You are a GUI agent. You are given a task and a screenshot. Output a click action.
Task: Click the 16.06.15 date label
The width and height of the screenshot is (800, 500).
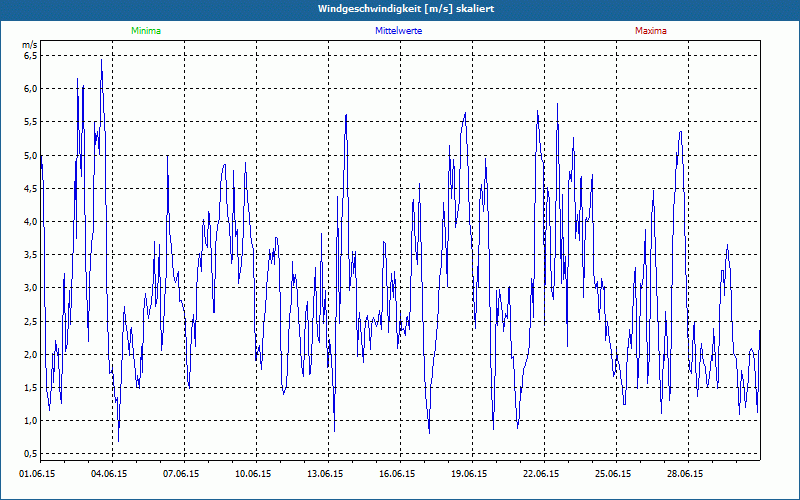click(x=397, y=474)
